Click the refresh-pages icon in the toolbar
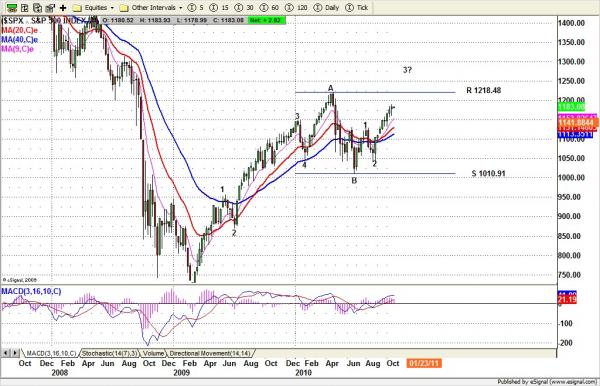The image size is (600, 386). 37,8
